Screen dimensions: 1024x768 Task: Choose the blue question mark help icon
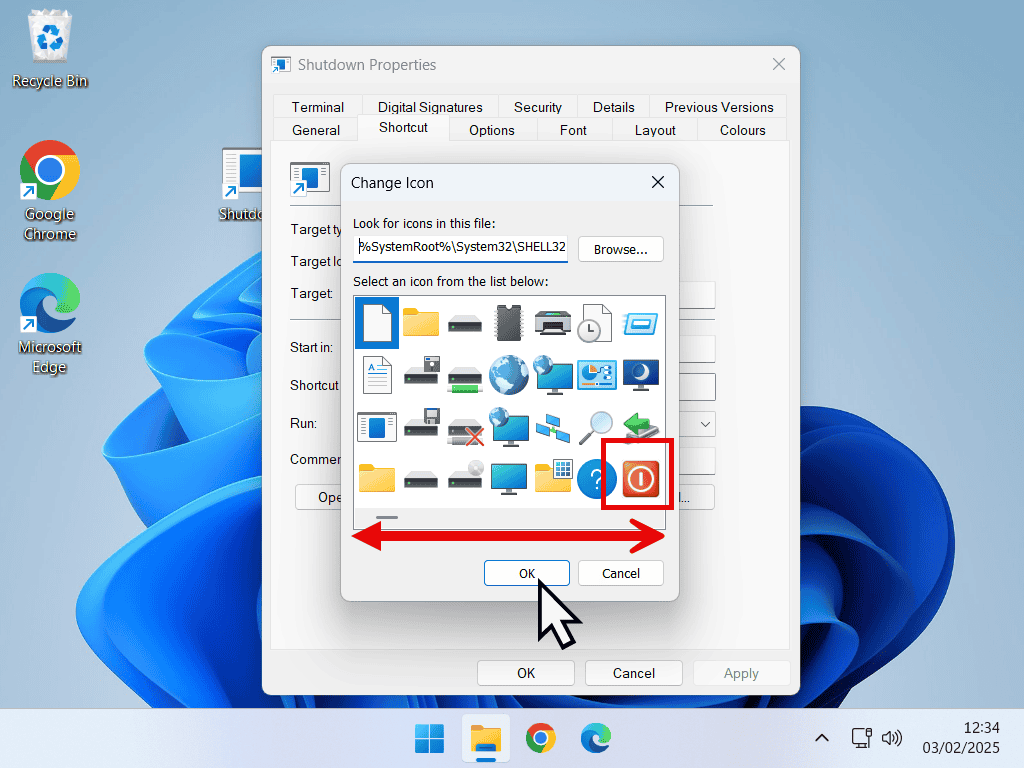596,479
